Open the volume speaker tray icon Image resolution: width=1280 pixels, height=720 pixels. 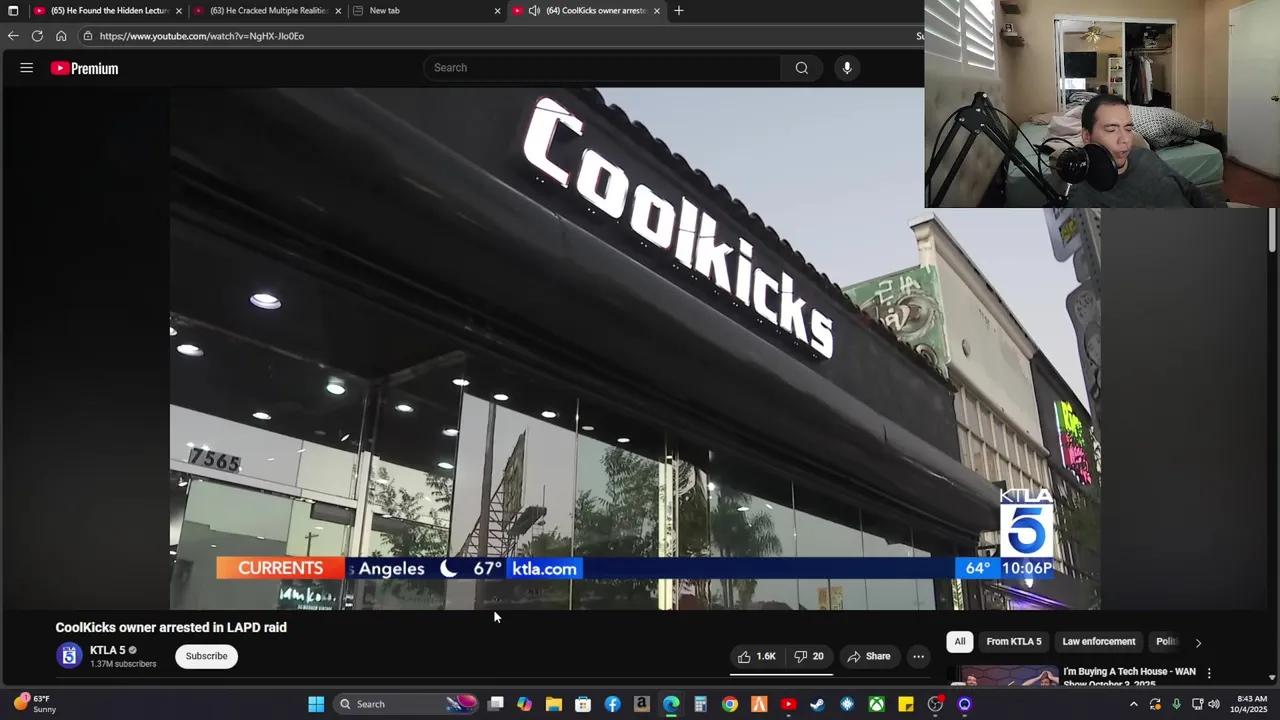tap(1214, 704)
